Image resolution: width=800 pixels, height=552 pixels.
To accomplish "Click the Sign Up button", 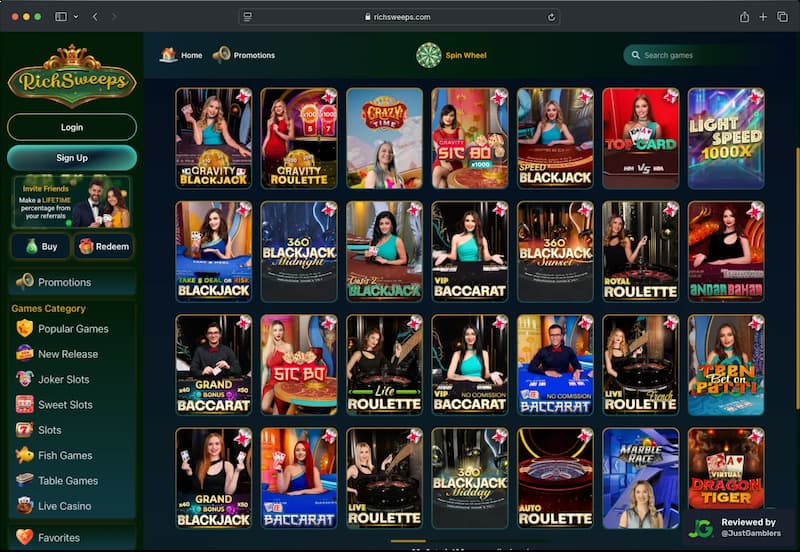I will (x=72, y=158).
